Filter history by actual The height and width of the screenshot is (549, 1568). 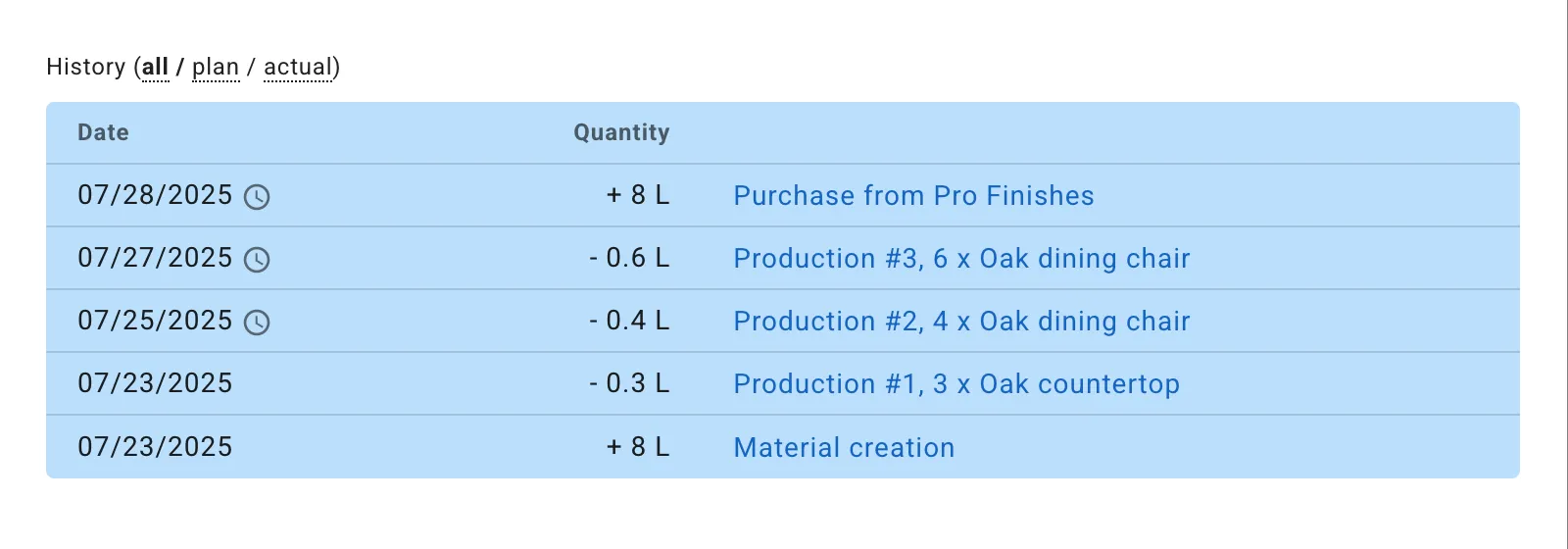click(x=298, y=67)
